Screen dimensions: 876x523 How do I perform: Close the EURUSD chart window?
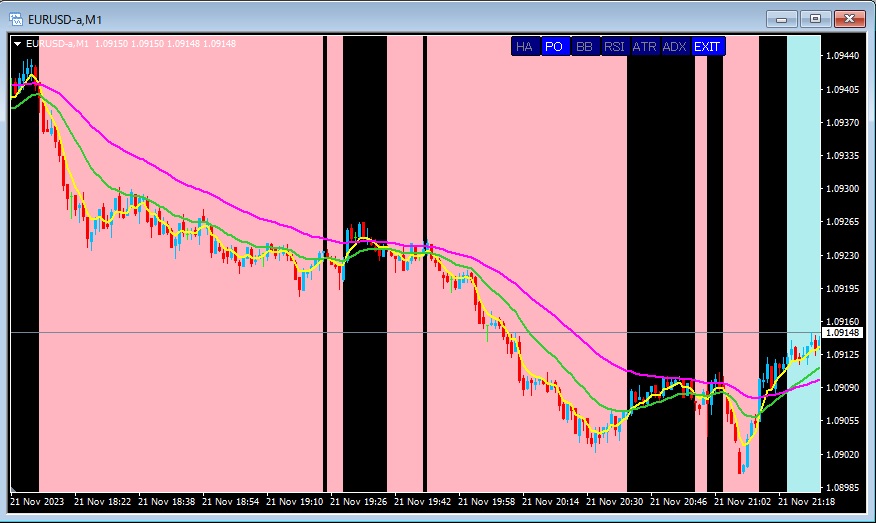(849, 19)
